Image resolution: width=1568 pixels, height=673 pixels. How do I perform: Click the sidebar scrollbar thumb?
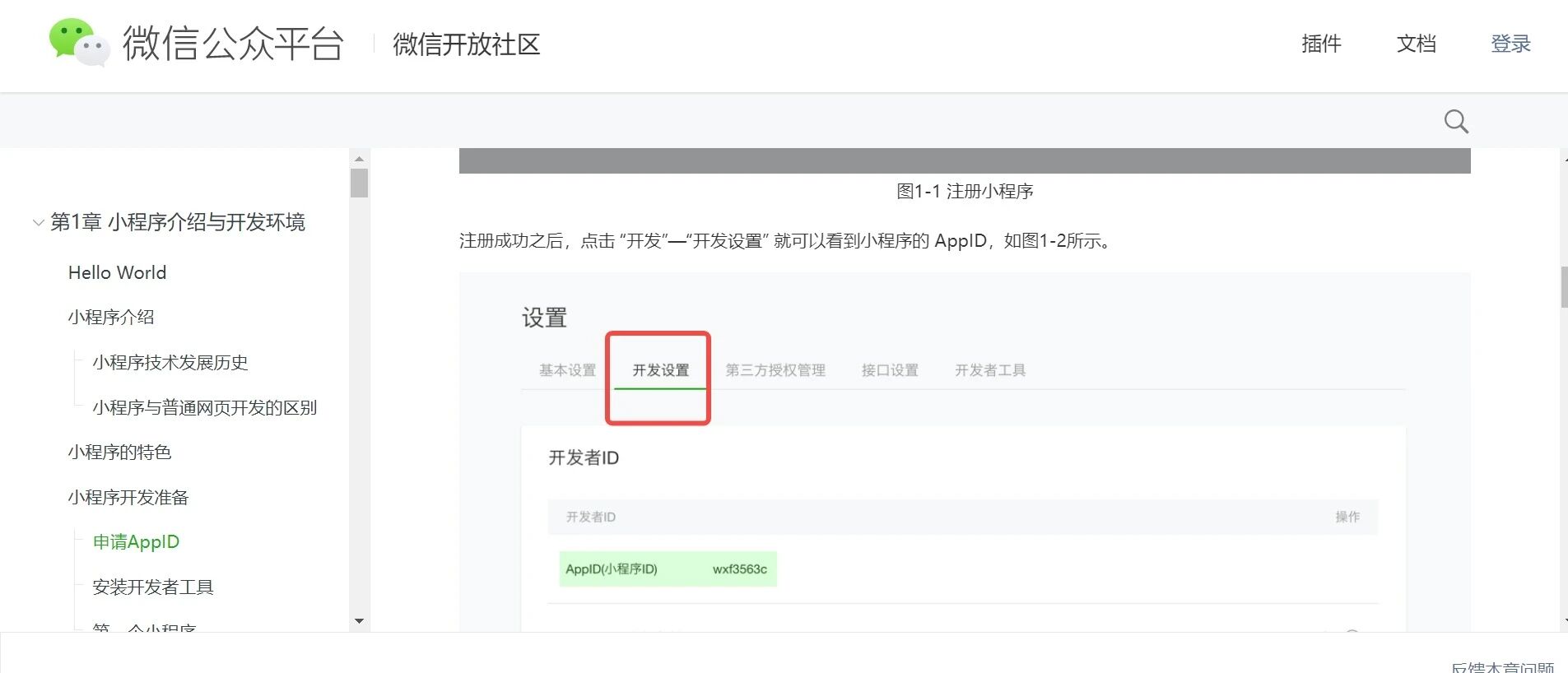(359, 183)
